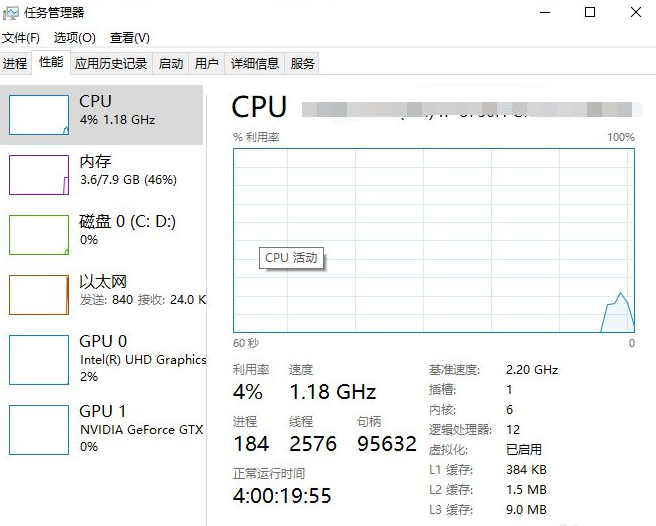
Task: Select GPU 1 NVIDIA GeForce GTX
Action: [x=101, y=429]
